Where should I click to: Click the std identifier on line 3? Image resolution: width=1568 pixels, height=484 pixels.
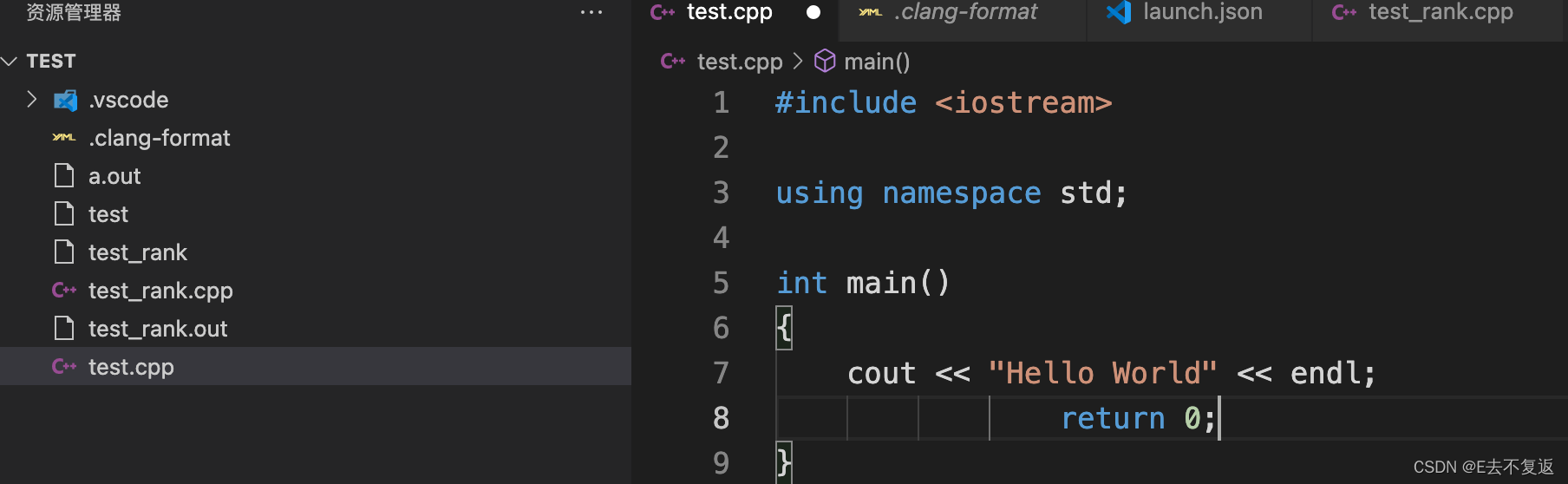[x=1086, y=193]
